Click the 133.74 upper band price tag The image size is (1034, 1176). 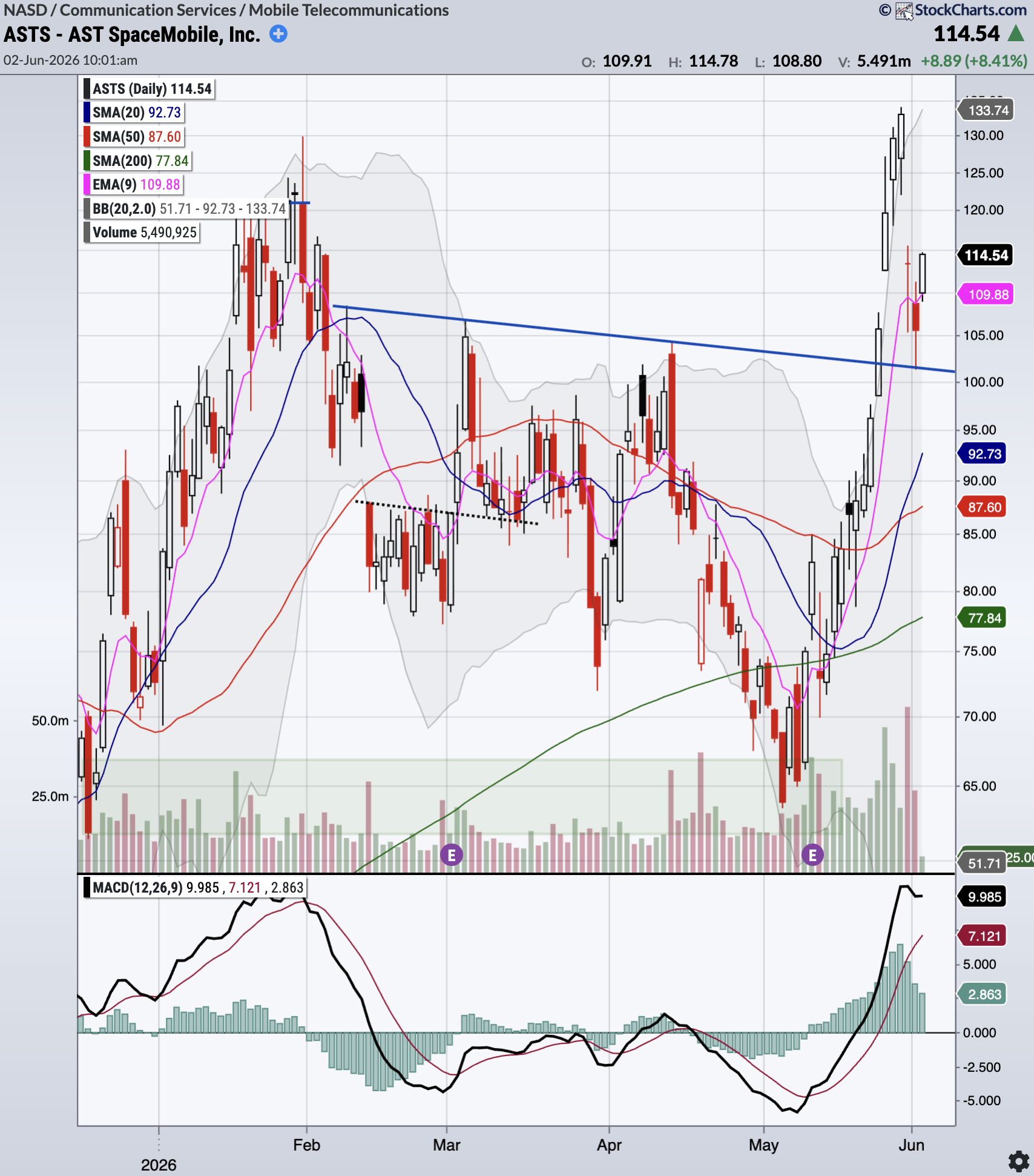point(985,110)
